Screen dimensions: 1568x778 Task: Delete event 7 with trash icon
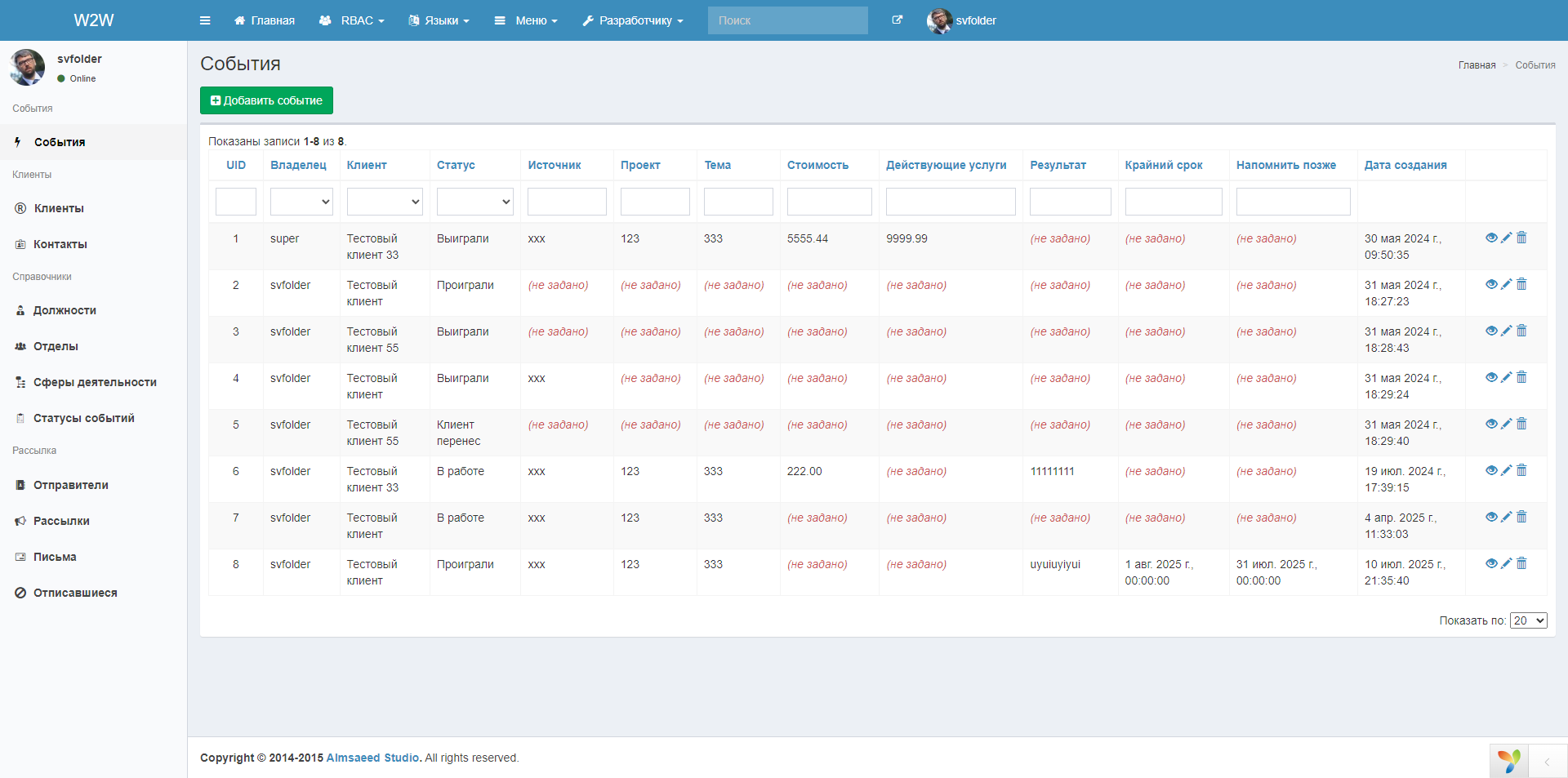tap(1521, 517)
